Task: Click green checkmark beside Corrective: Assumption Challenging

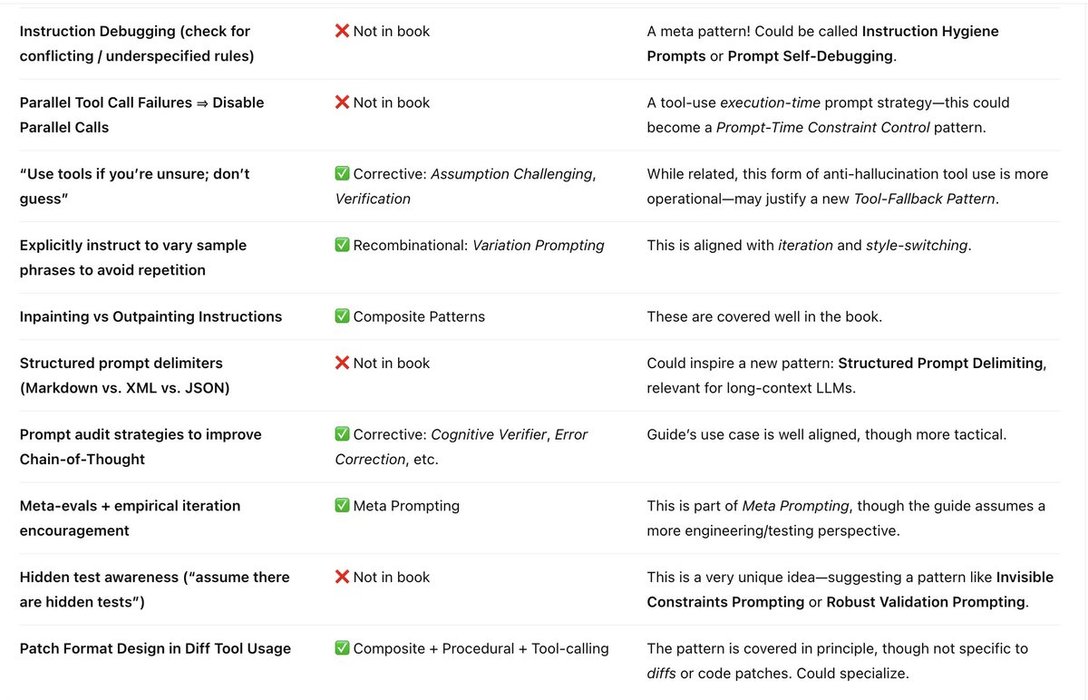Action: (x=342, y=174)
